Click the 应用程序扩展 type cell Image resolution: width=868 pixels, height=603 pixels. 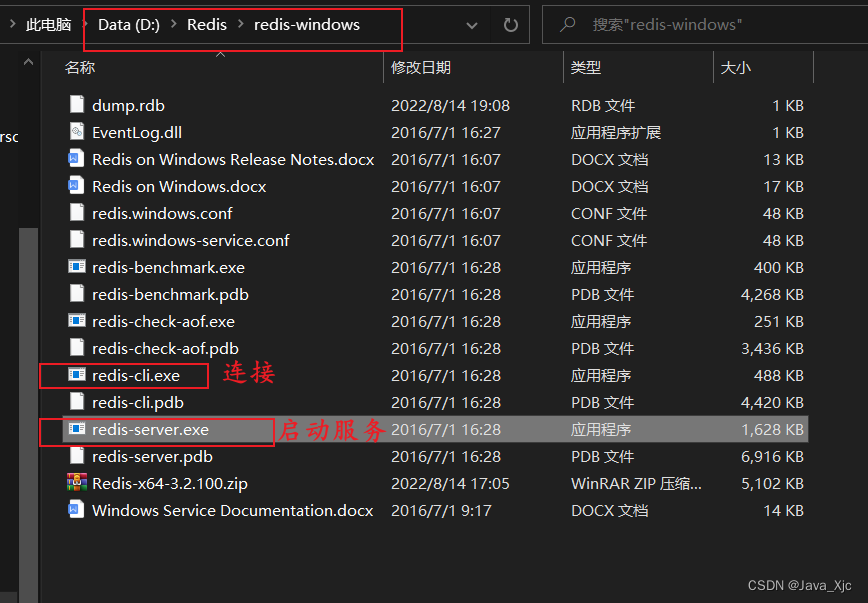click(616, 132)
